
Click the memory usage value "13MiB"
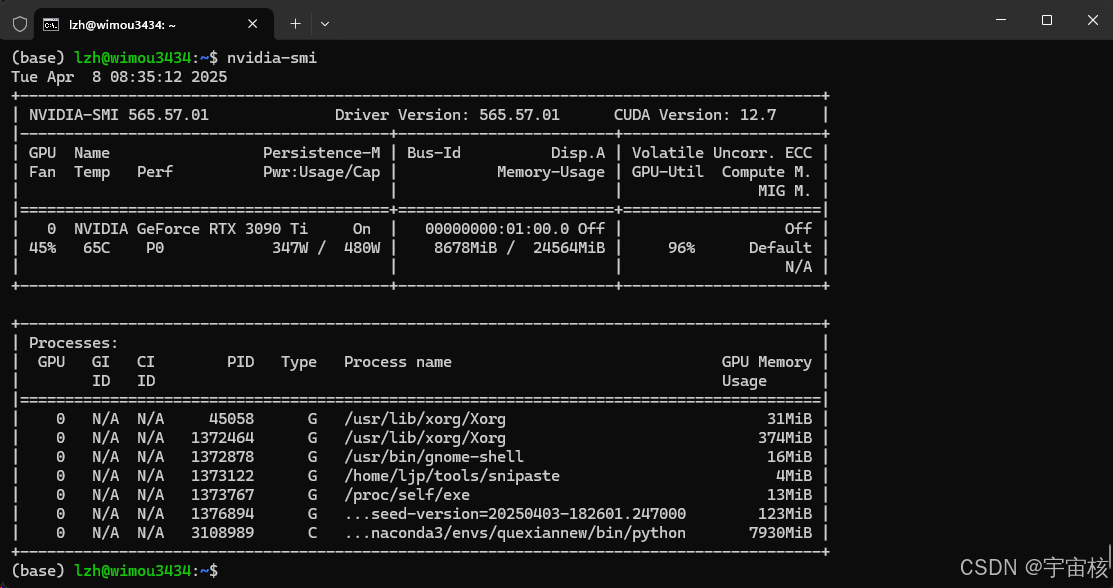(x=789, y=495)
